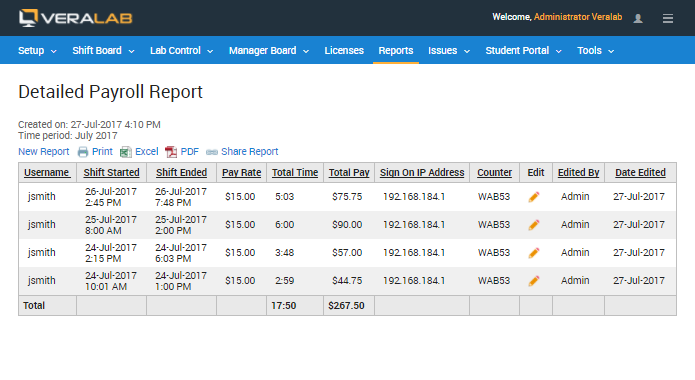Edit the 25-Jul-2017 8:00 AM shift pencil
The image size is (695, 380).
534,225
